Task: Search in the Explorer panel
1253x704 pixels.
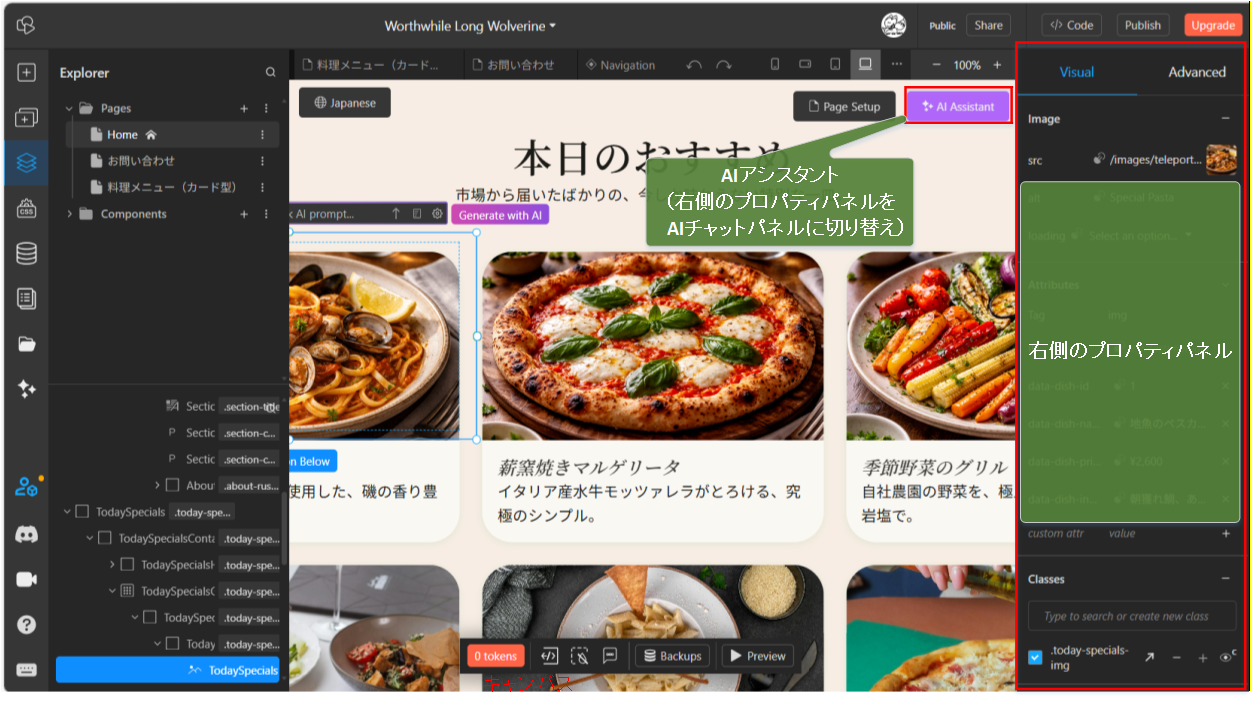Action: (x=270, y=73)
